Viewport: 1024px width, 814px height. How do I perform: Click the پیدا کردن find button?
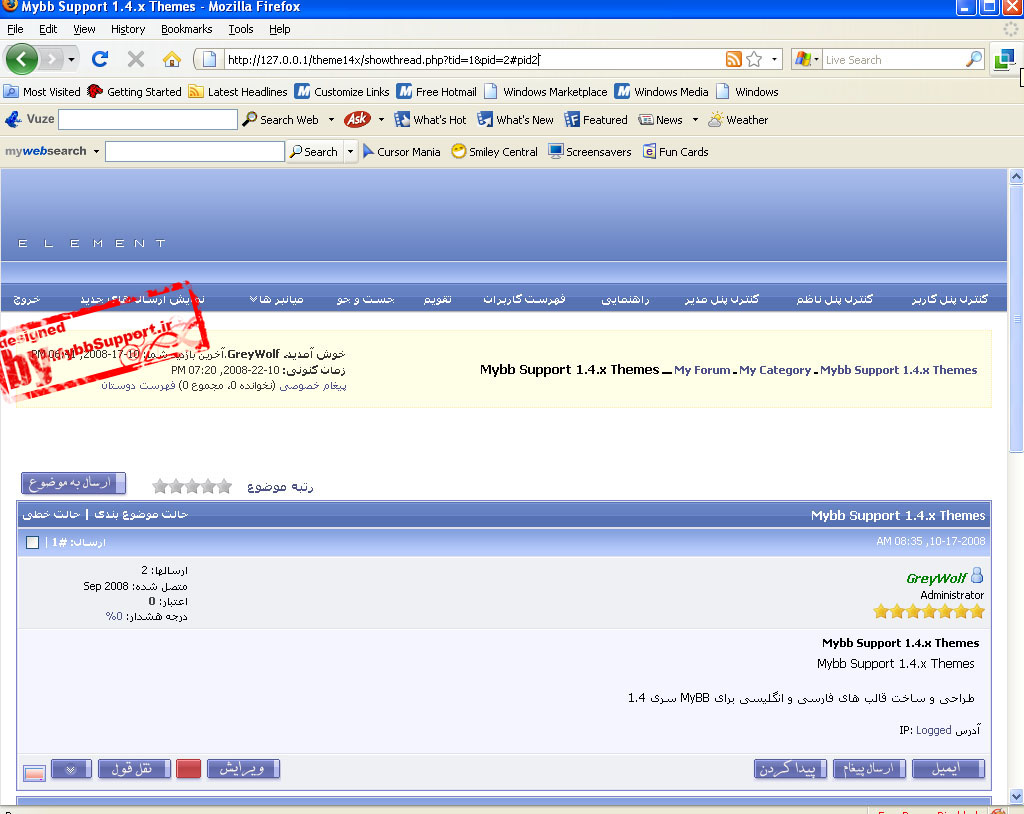click(790, 769)
